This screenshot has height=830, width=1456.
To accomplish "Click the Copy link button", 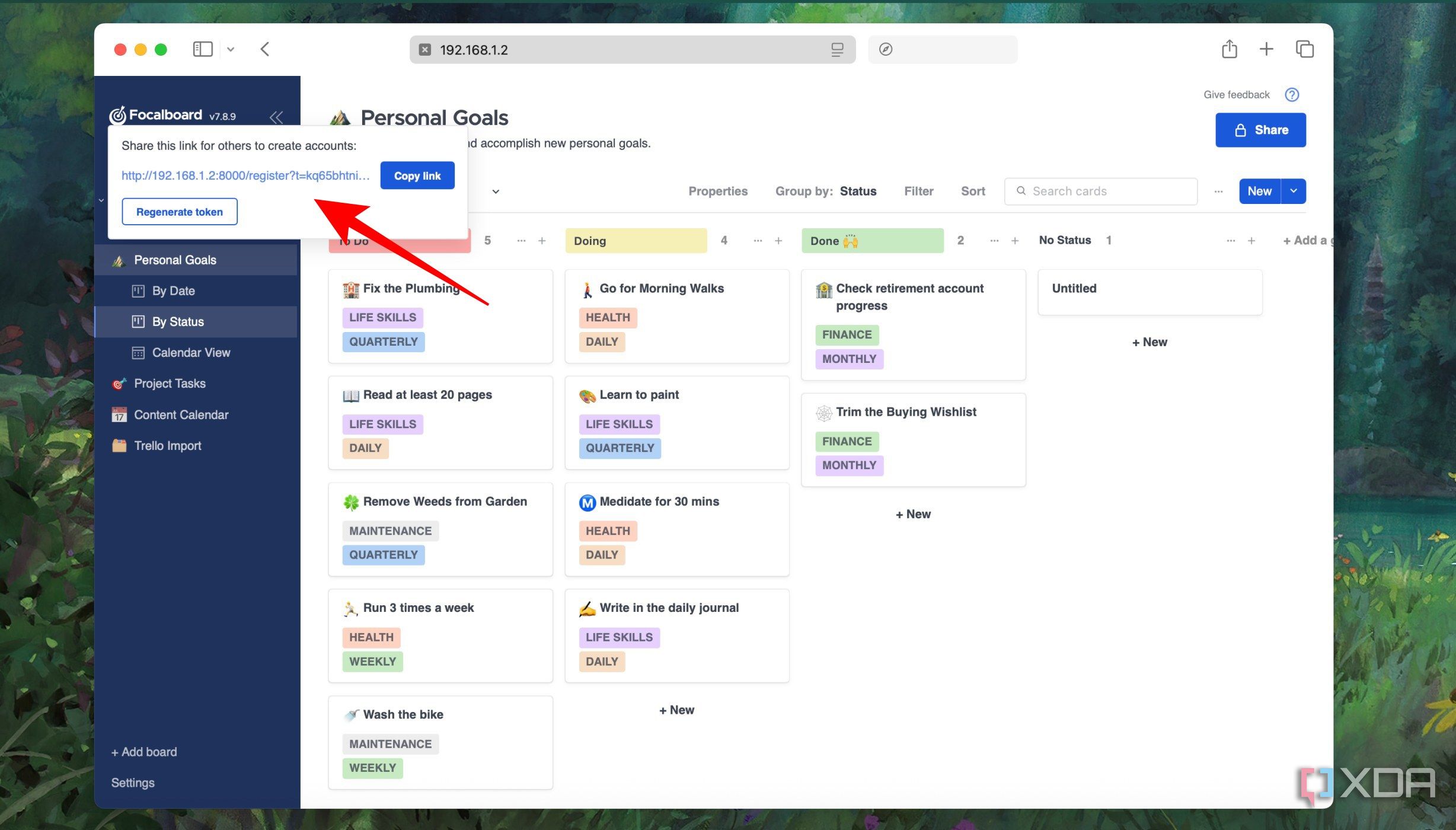I will click(x=417, y=175).
